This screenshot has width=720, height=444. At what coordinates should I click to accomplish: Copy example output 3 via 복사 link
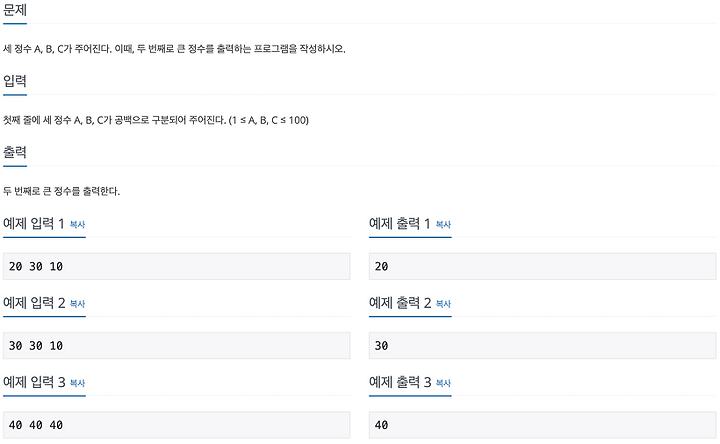click(443, 383)
